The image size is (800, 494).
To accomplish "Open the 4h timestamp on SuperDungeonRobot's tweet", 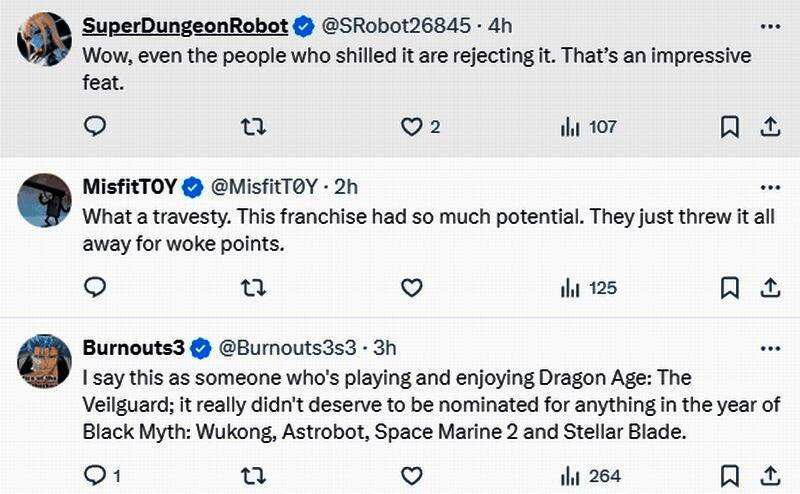I will click(500, 25).
